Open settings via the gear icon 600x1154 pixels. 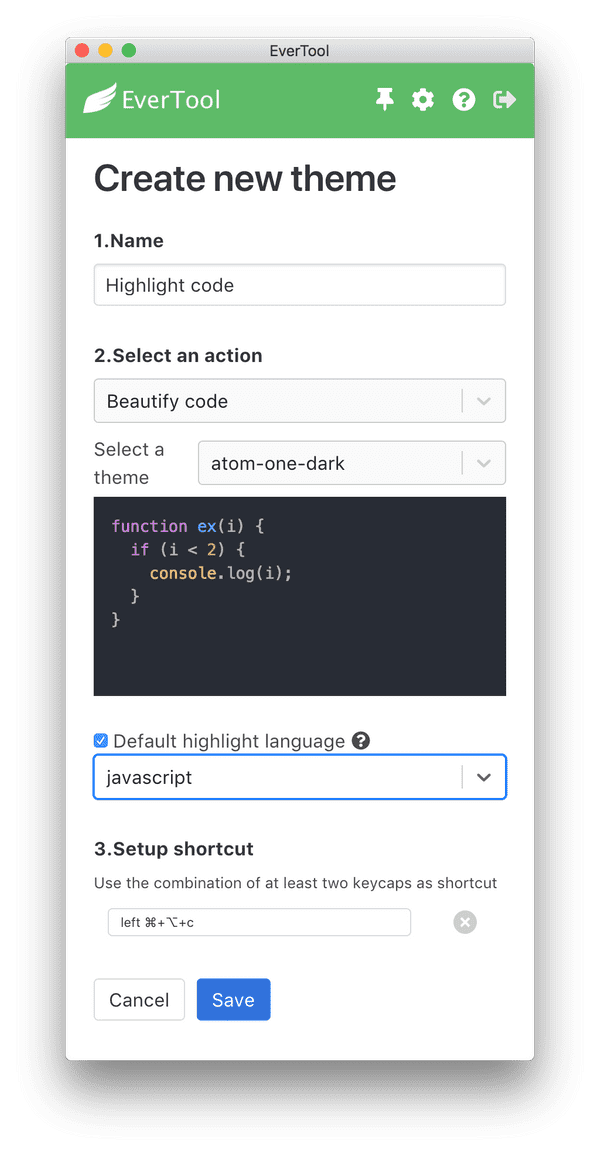(423, 99)
